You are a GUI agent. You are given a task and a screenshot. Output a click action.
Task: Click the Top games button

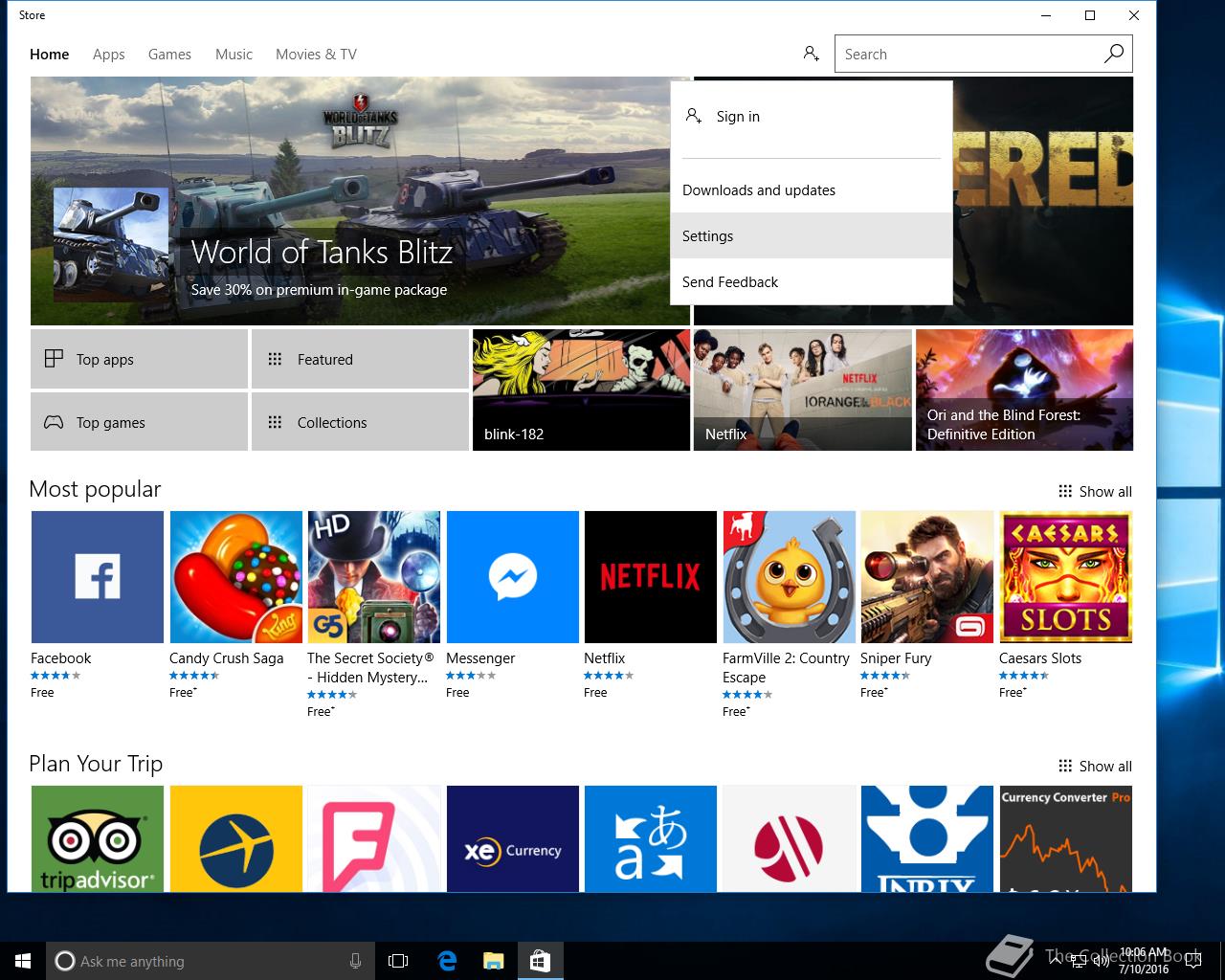coord(139,421)
